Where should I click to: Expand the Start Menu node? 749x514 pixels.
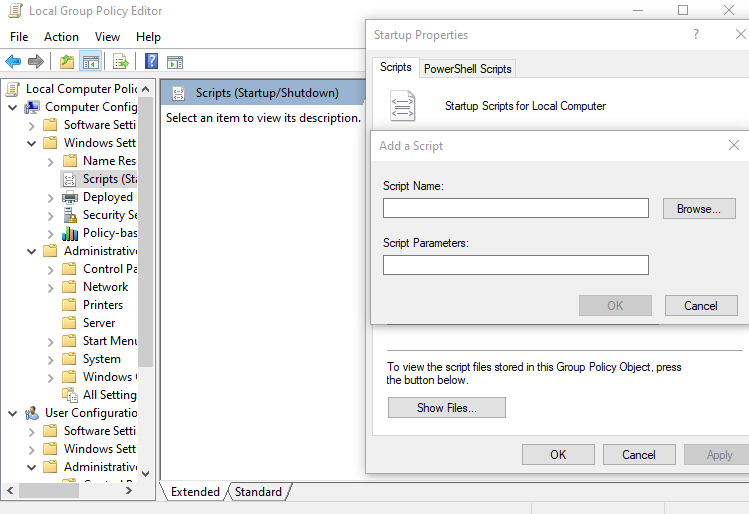tap(51, 342)
